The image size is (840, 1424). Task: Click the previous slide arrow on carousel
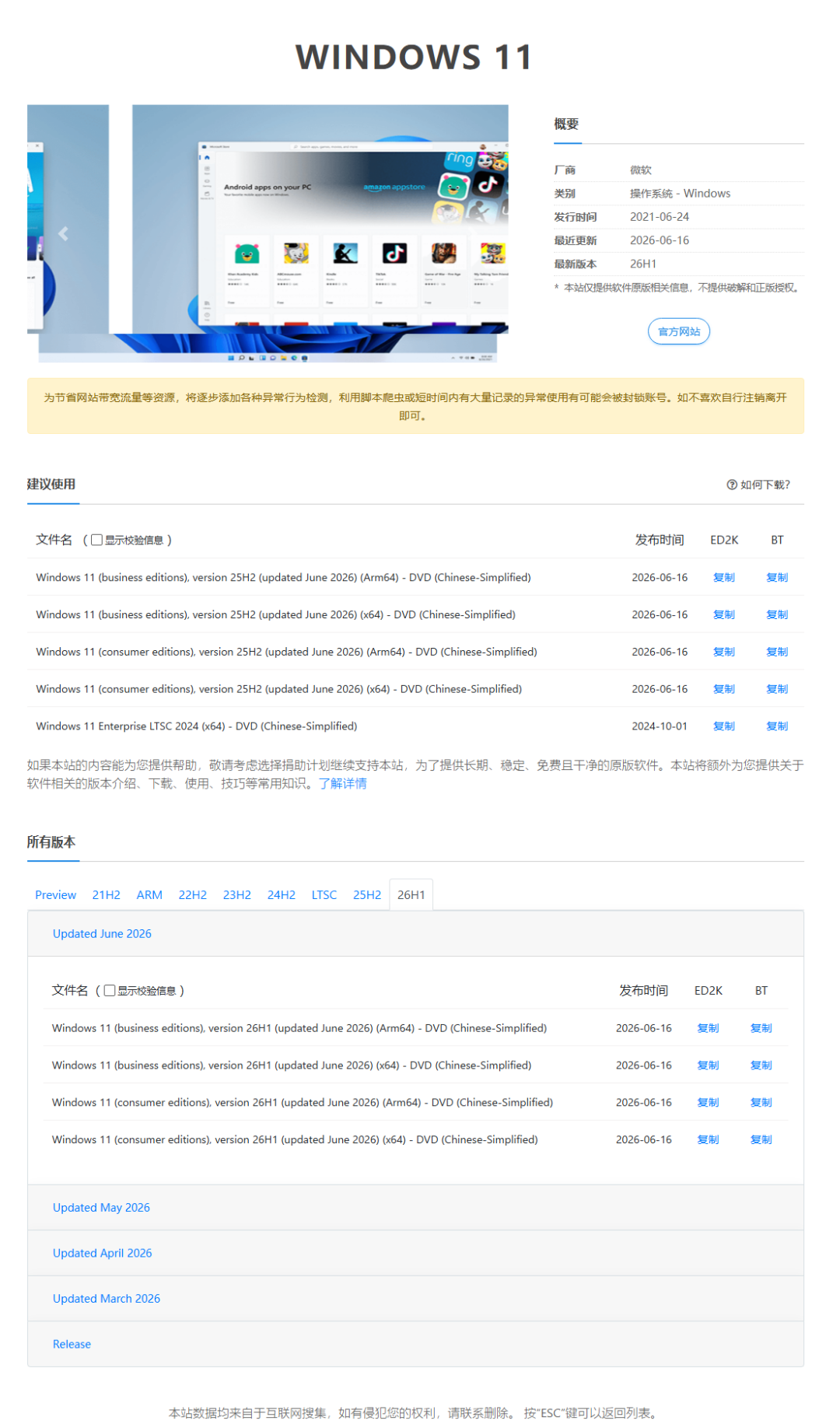[64, 233]
